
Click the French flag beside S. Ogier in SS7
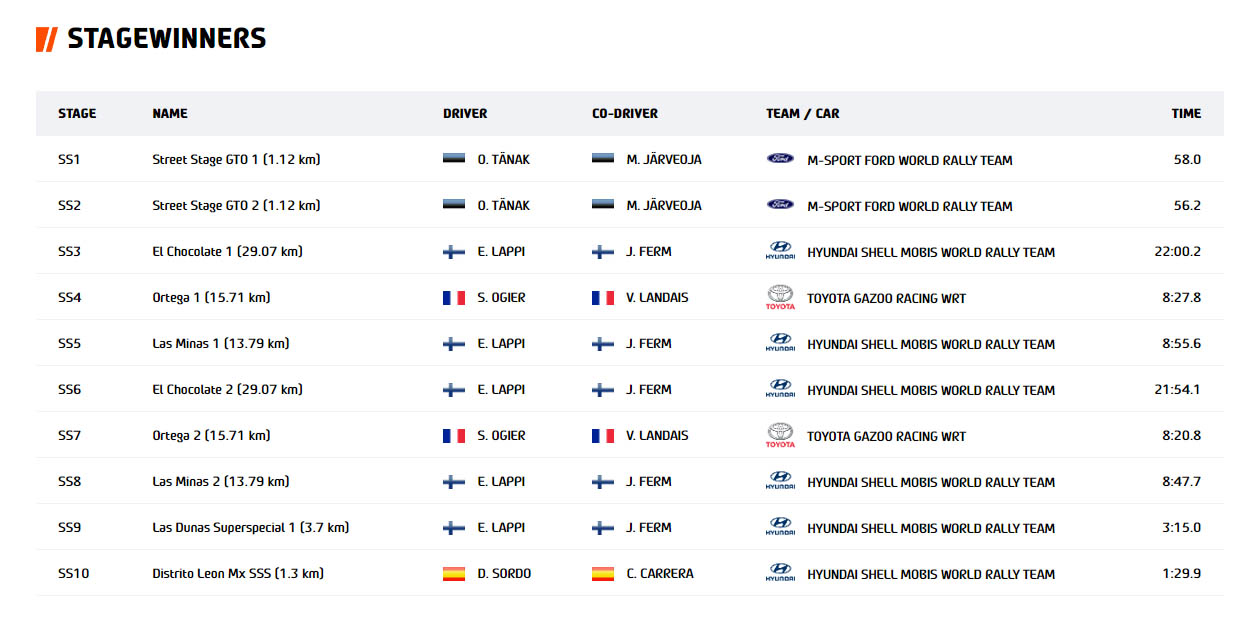coord(454,435)
